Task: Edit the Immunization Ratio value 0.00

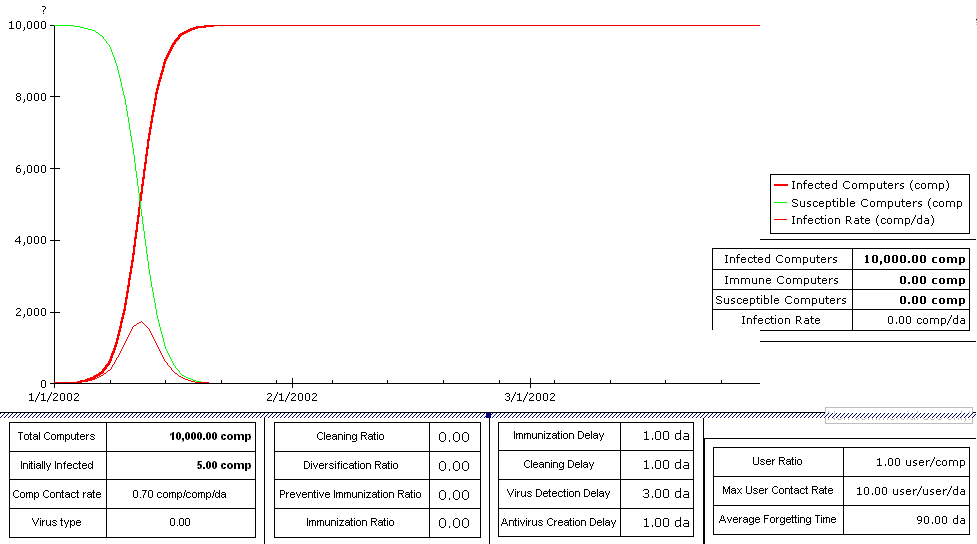Action: coord(454,523)
